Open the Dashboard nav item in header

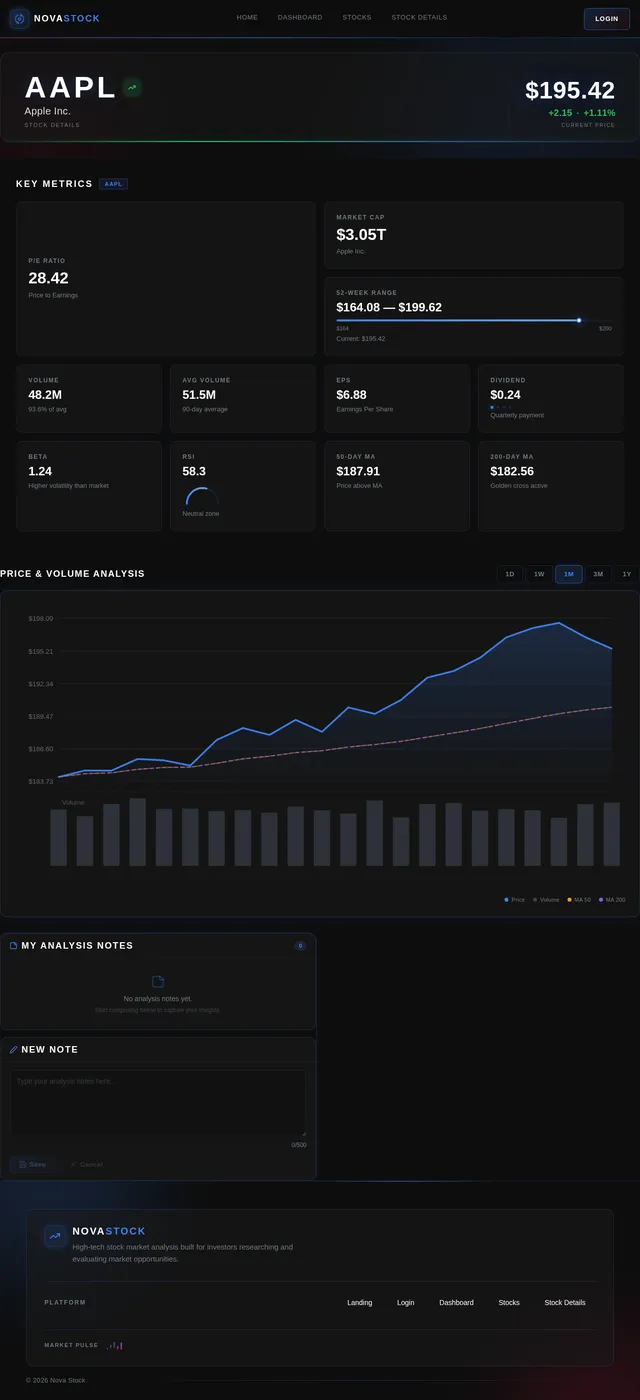click(300, 17)
